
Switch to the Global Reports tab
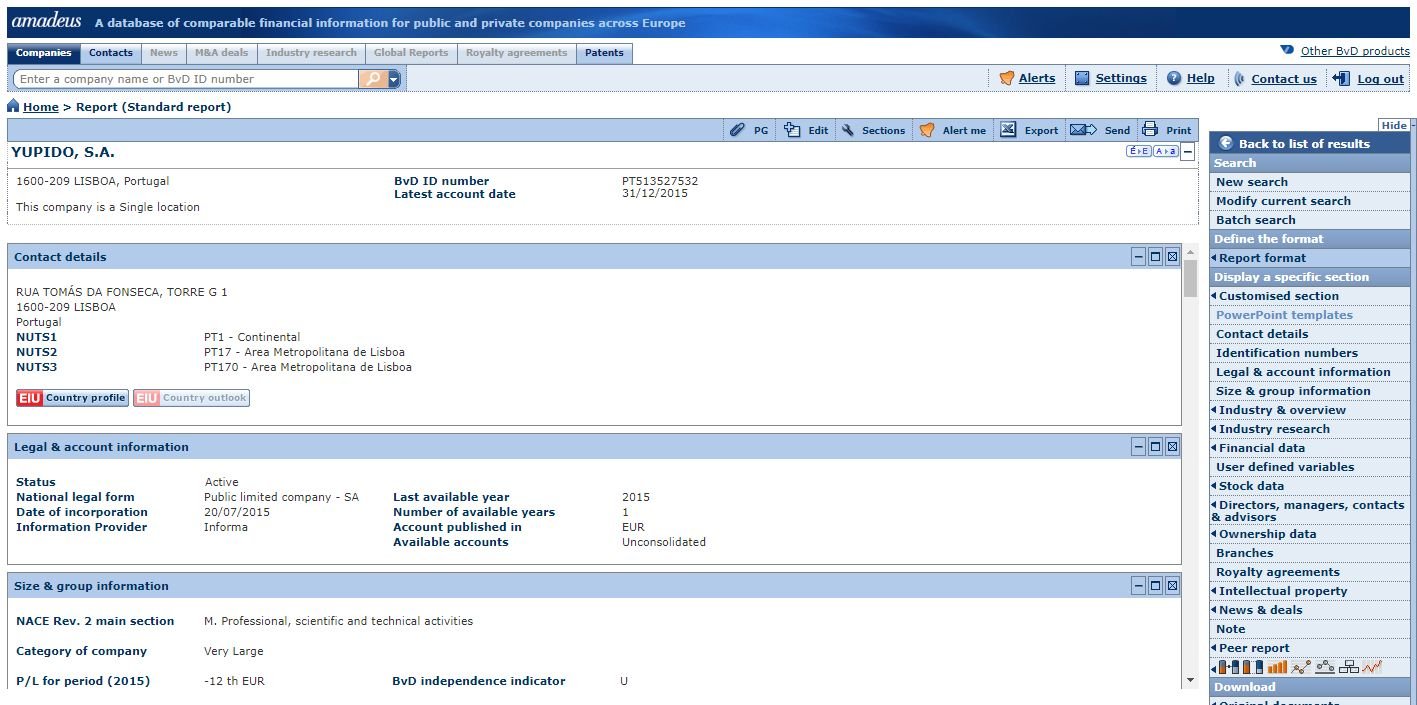click(x=411, y=53)
